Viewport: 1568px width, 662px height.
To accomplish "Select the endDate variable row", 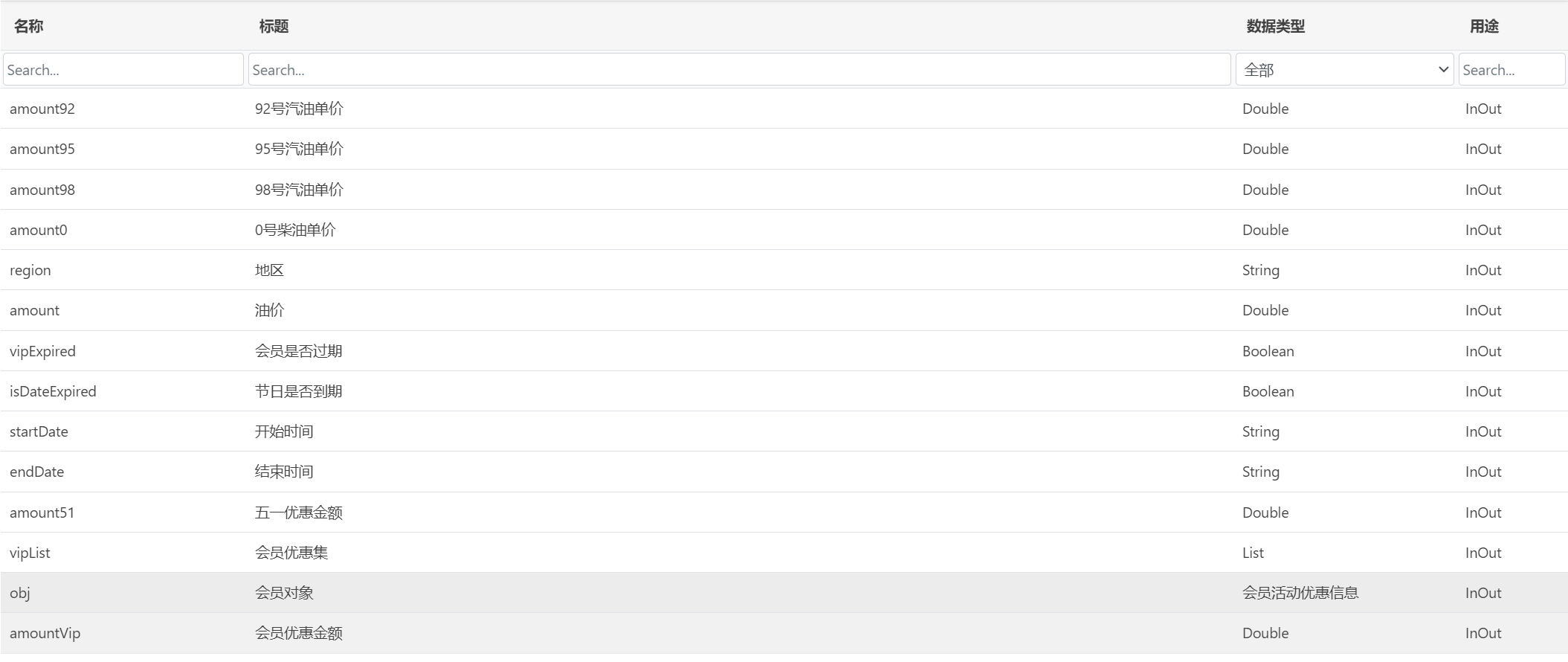I will (37, 472).
